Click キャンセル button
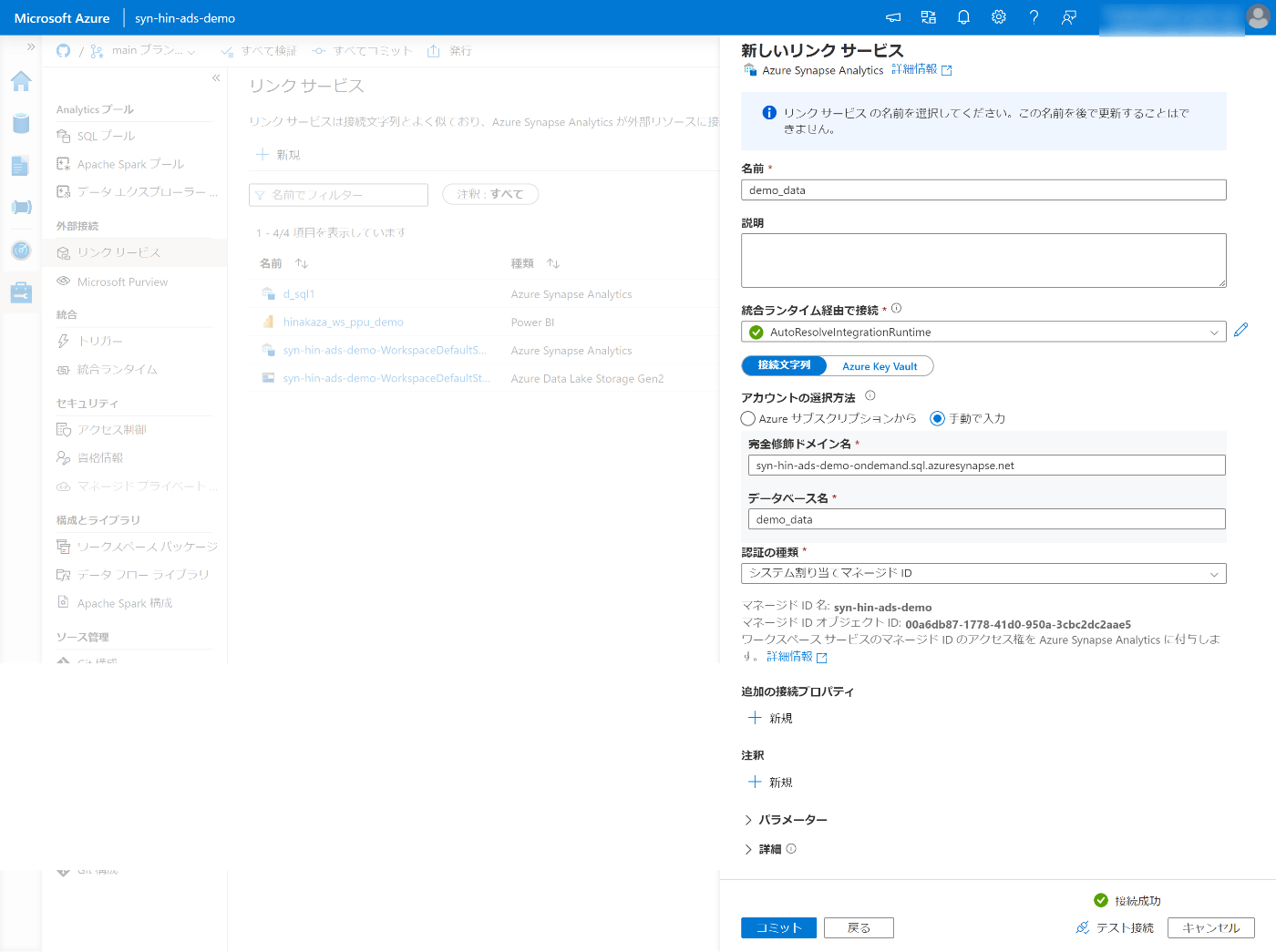This screenshot has width=1276, height=952. 1211,927
